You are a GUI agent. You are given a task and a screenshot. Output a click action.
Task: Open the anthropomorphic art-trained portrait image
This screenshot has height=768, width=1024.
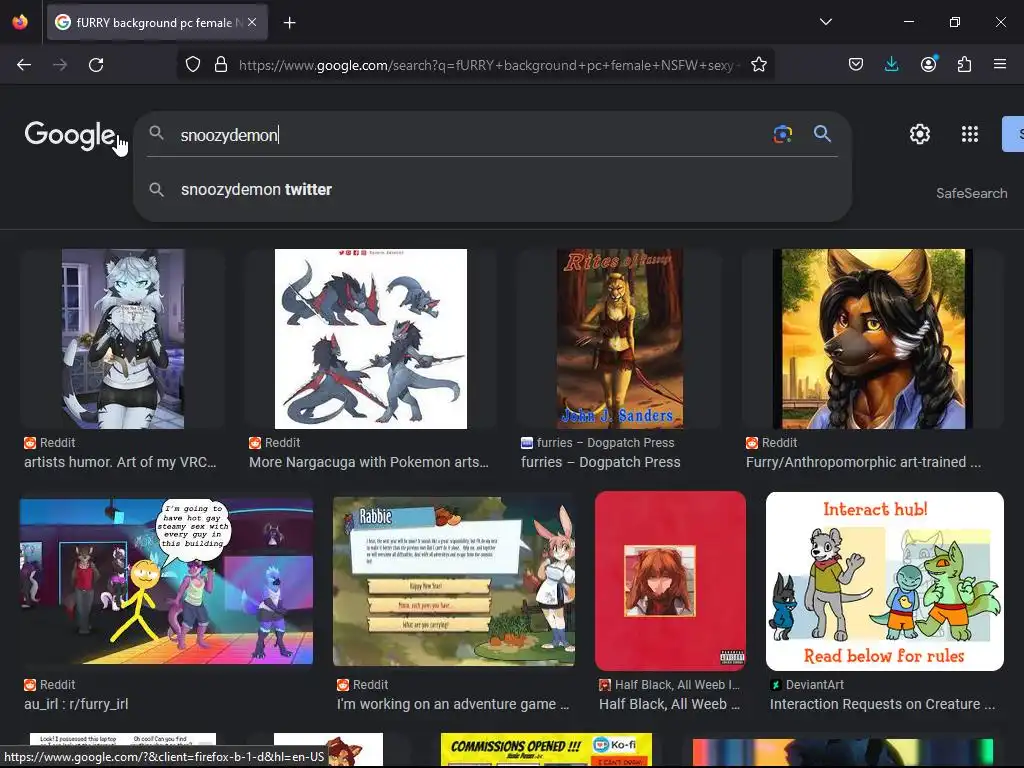click(872, 338)
